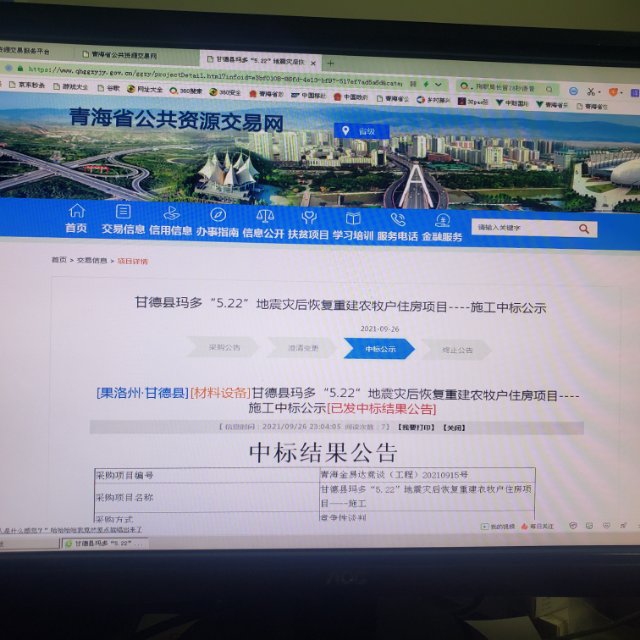
Task: Click the scissors screenshot tool in browser toolbar
Action: (590, 92)
